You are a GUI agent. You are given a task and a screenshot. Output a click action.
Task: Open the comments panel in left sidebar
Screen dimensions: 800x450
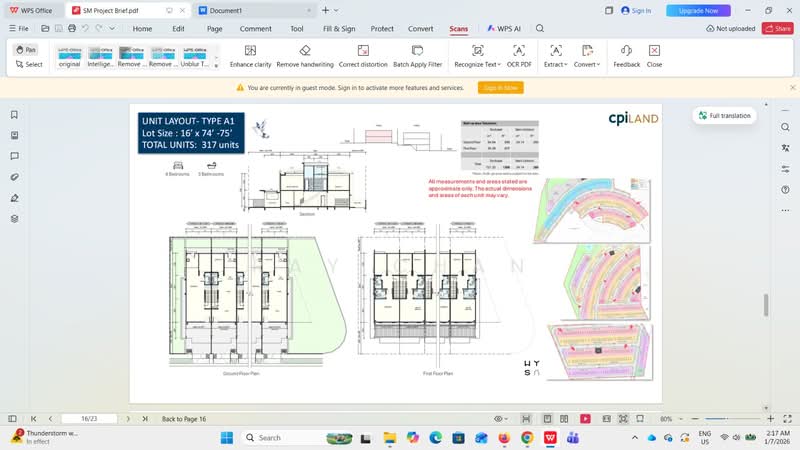click(14, 156)
